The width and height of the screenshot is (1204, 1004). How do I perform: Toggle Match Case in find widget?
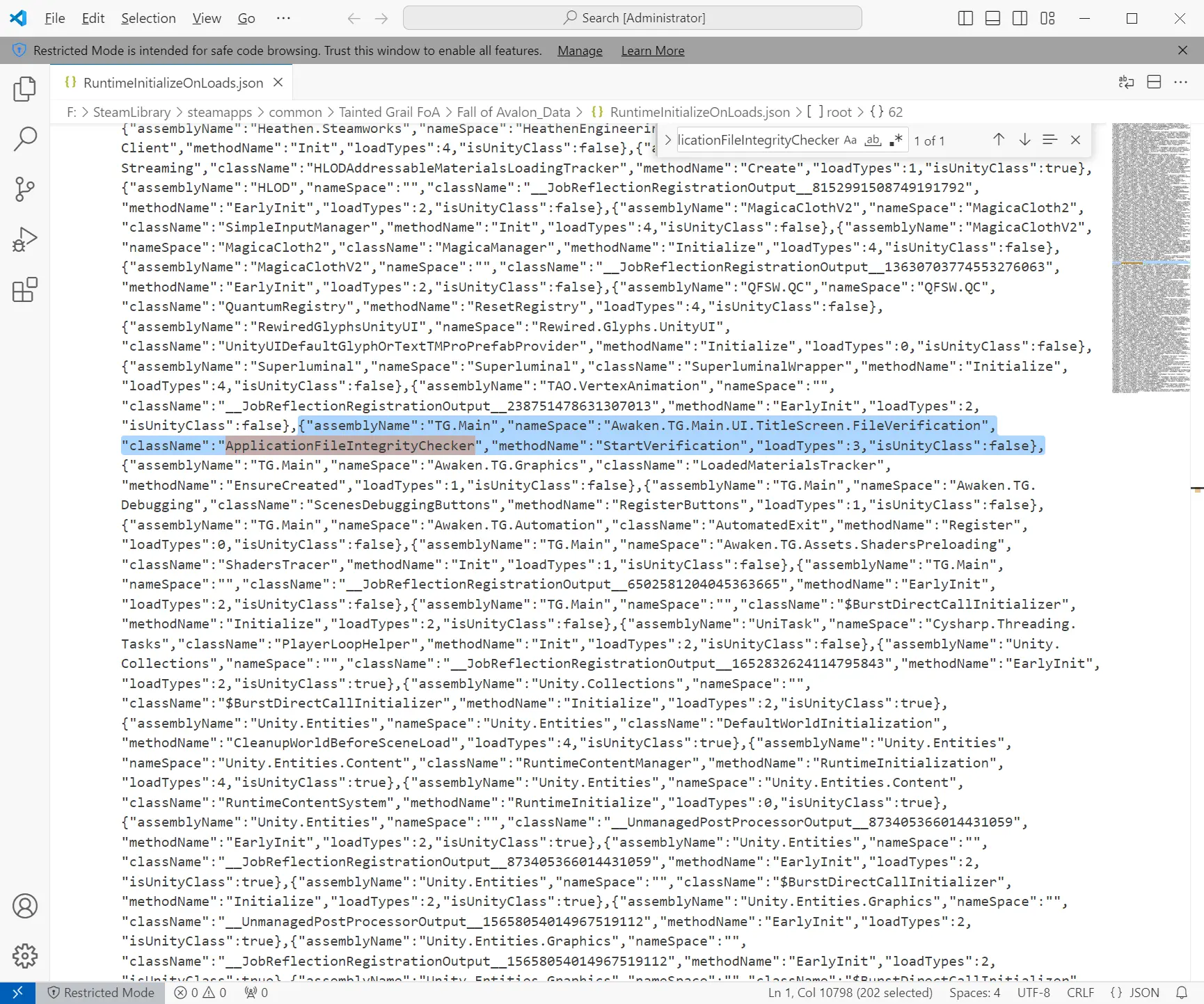point(850,140)
